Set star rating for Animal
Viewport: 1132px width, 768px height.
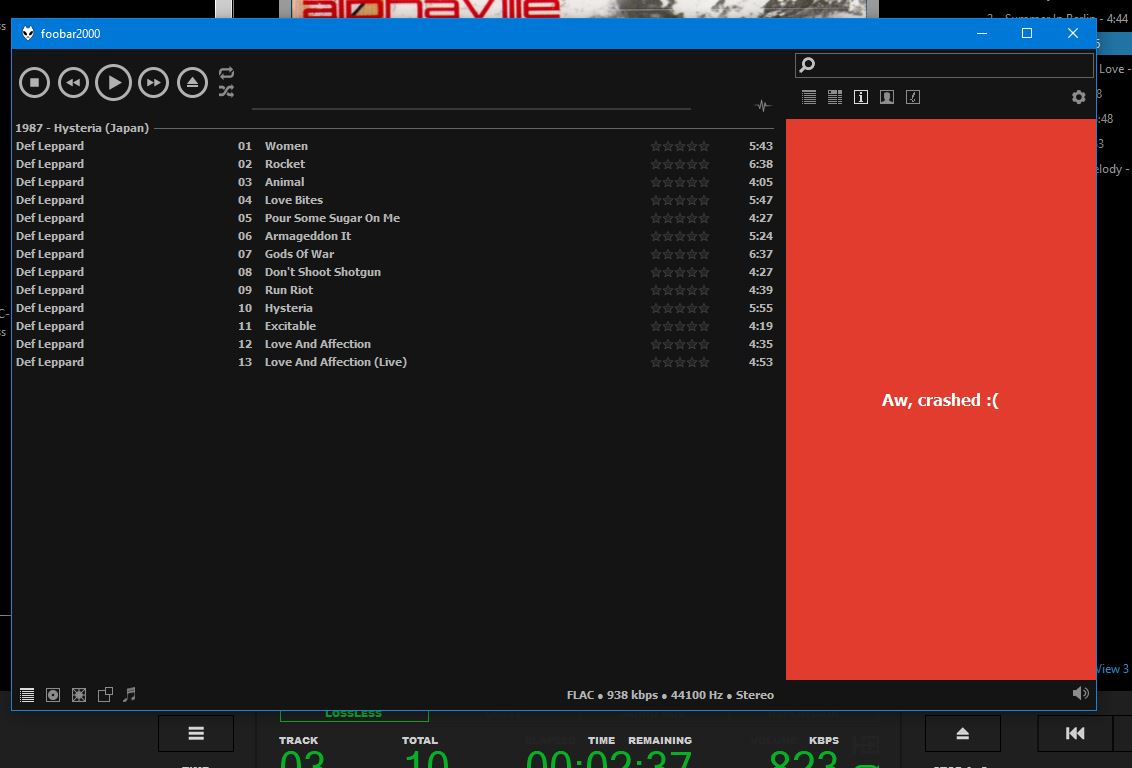pyautogui.click(x=679, y=182)
